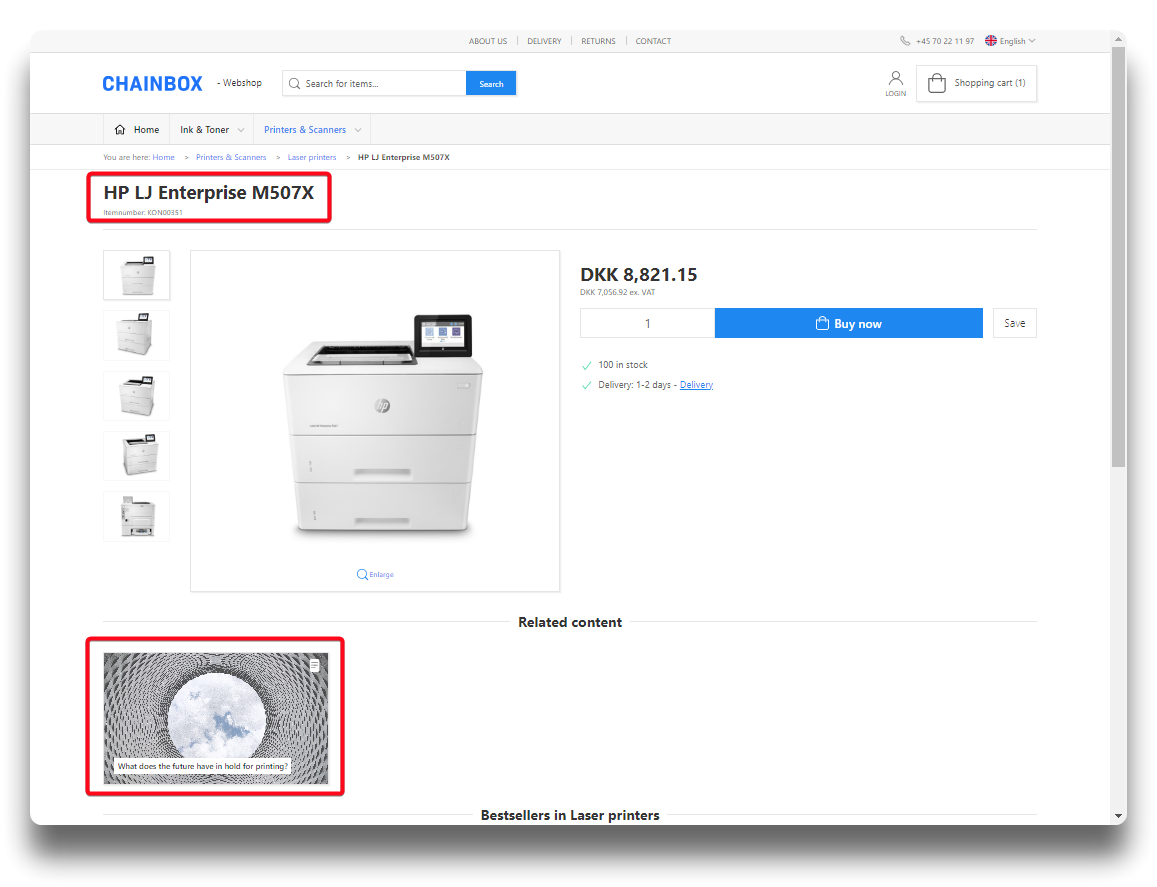Click the Laser printers breadcrumb link
The height and width of the screenshot is (887, 1157).
(311, 157)
